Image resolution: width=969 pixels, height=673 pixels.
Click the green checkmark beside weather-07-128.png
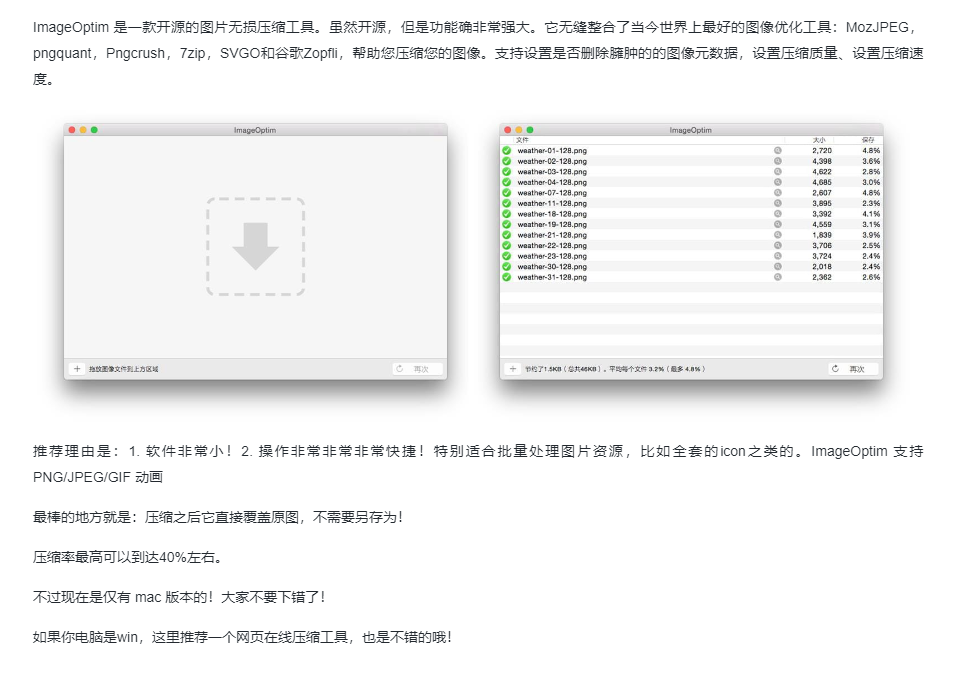(x=507, y=193)
